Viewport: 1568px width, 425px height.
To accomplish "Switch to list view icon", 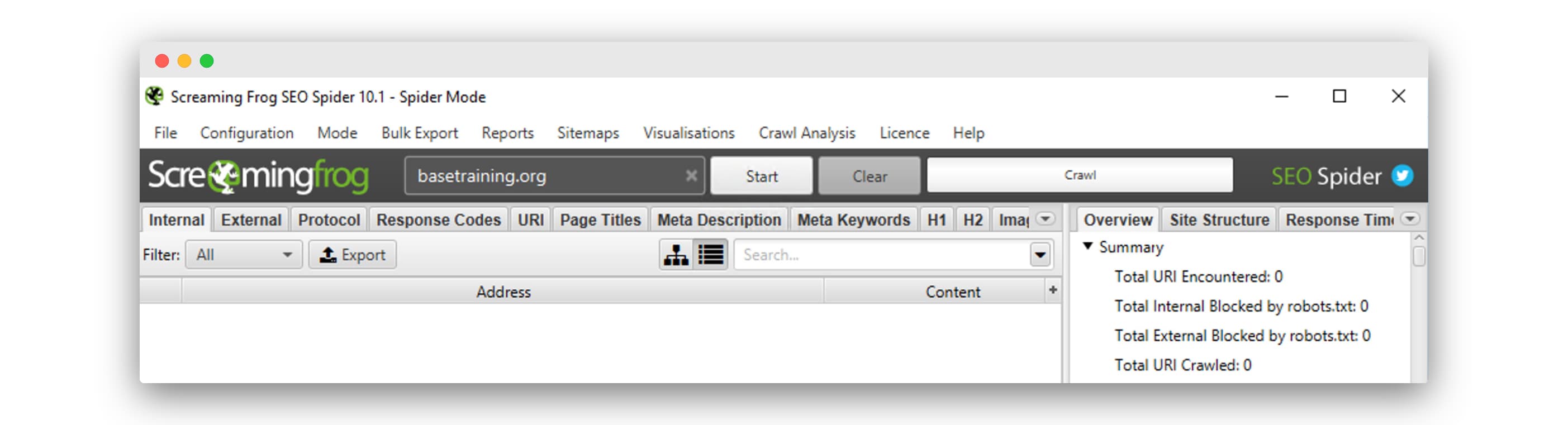I will pos(710,254).
